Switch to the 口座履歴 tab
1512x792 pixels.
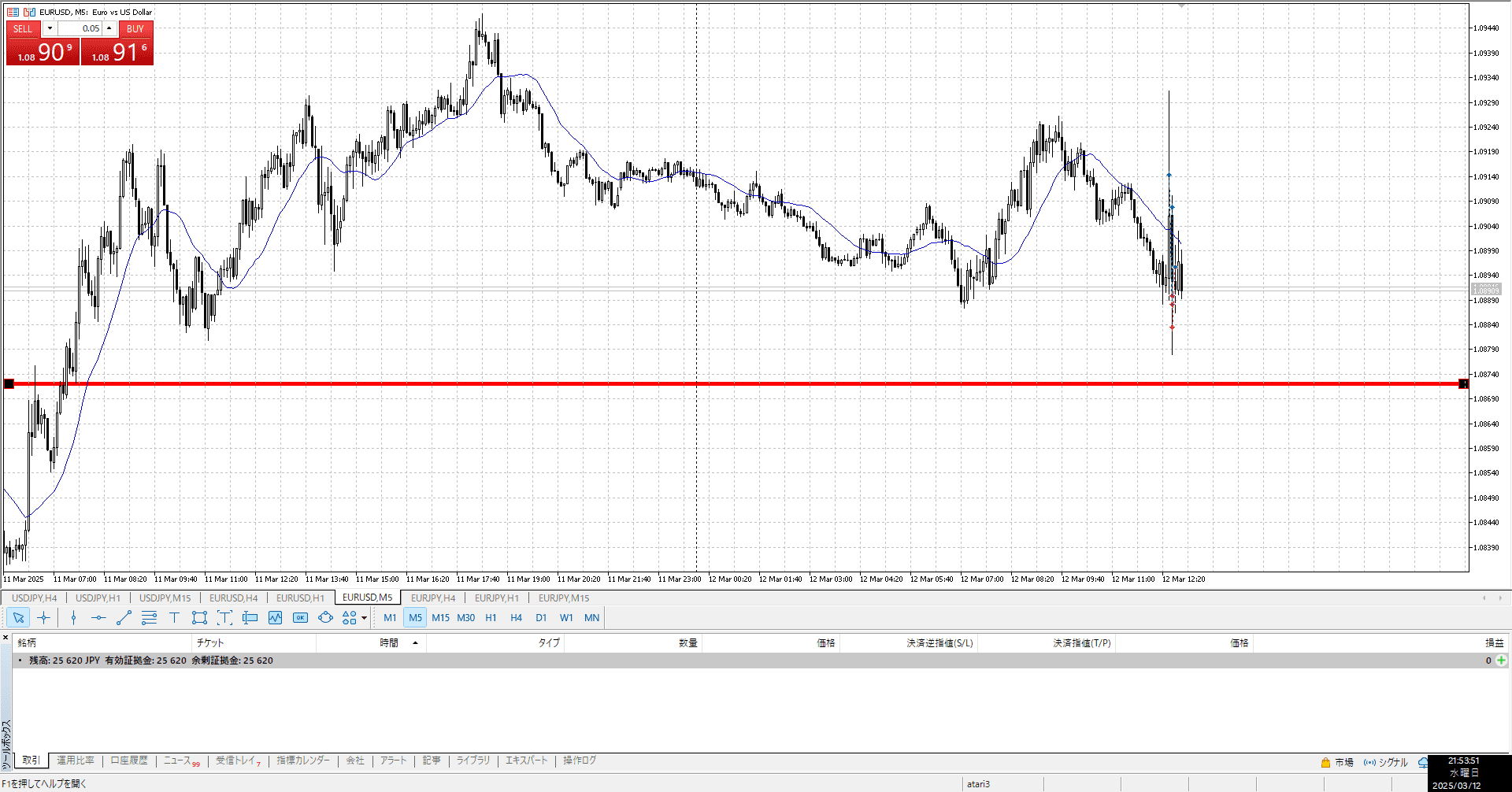pyautogui.click(x=129, y=761)
